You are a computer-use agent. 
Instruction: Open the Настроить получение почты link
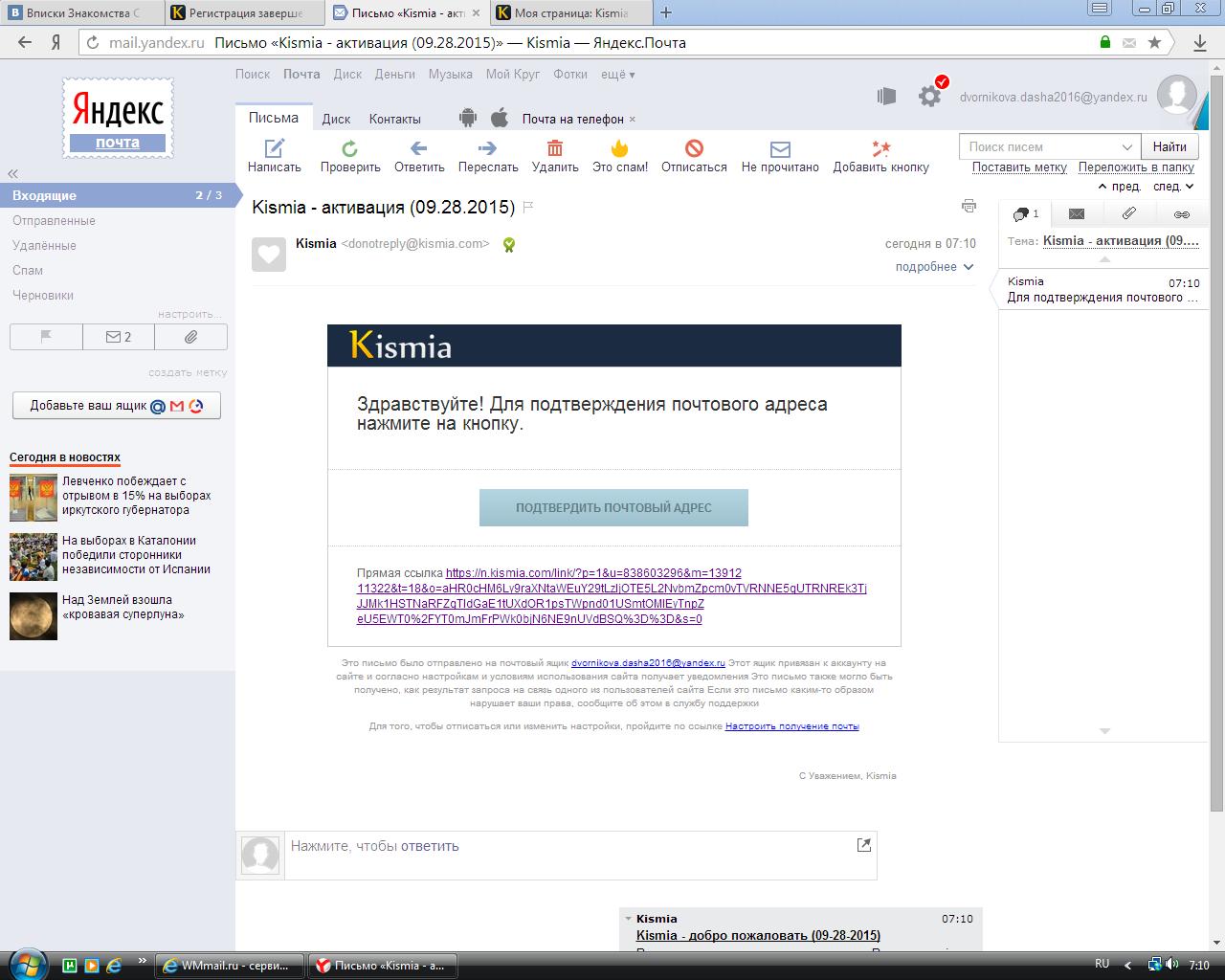tap(792, 726)
